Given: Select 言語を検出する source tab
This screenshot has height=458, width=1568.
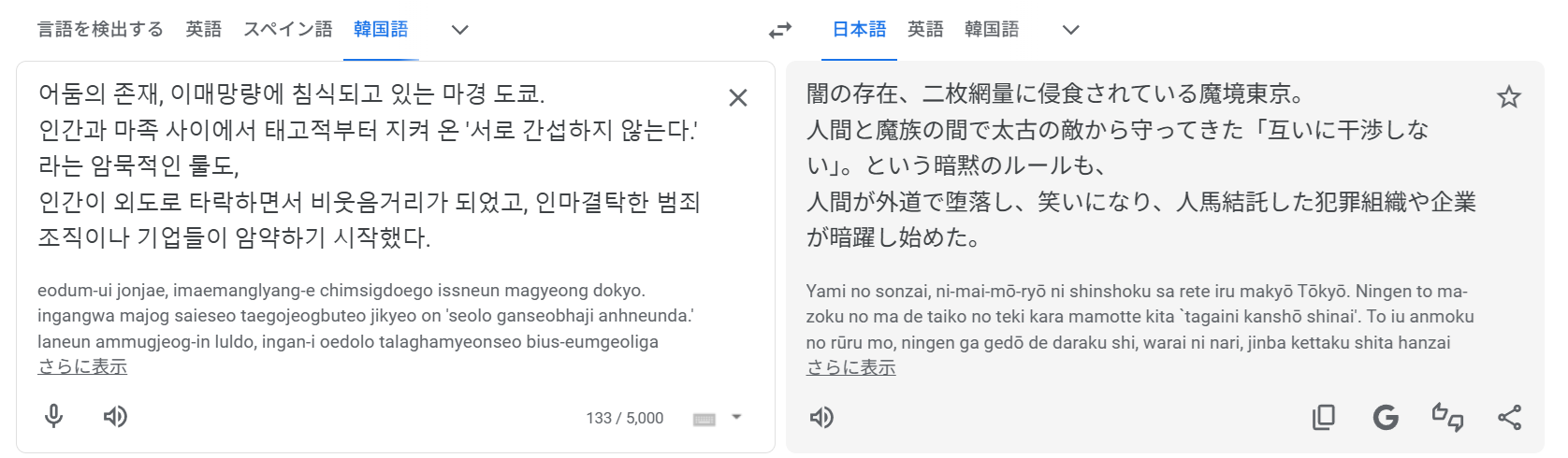Looking at the screenshot, I should coord(100,30).
